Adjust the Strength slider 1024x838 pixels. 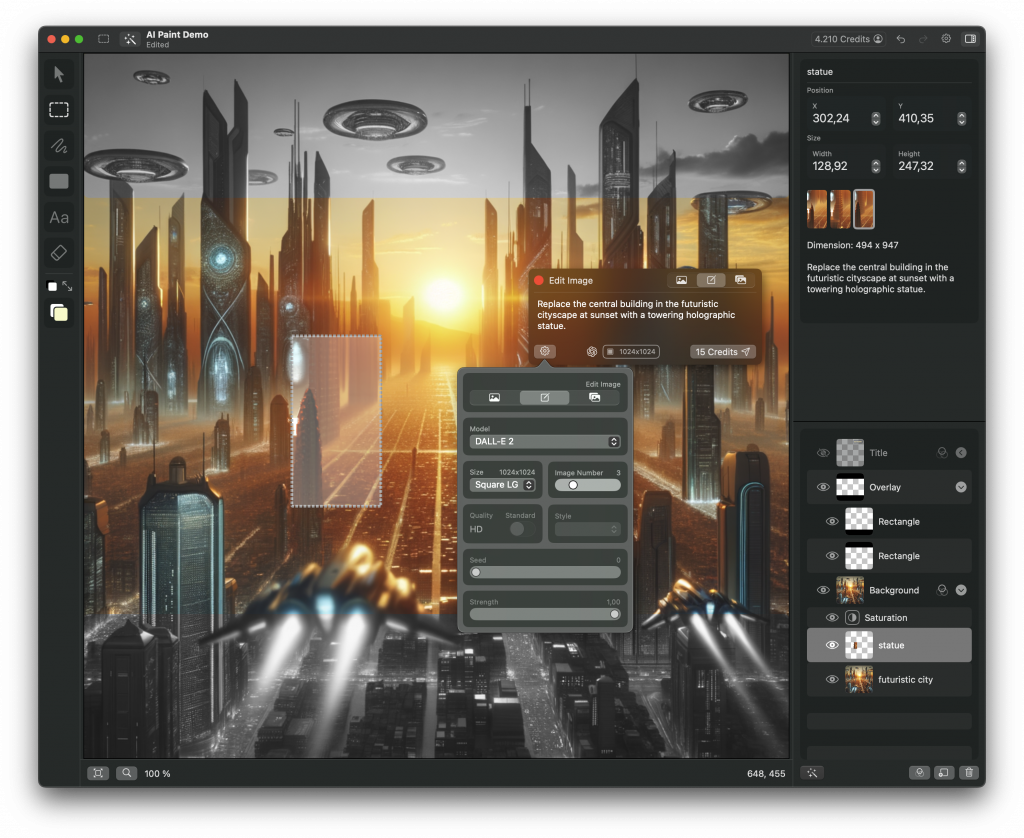[x=545, y=614]
